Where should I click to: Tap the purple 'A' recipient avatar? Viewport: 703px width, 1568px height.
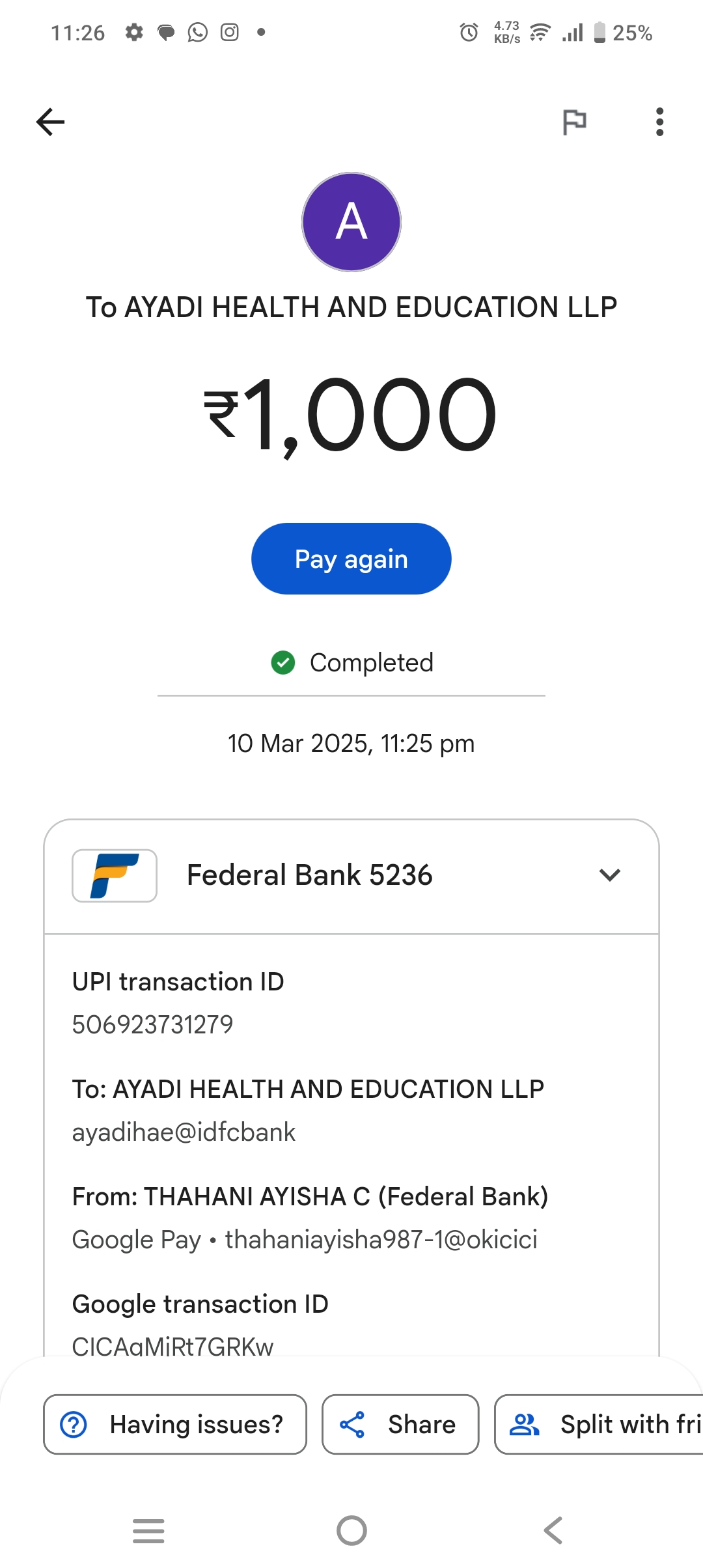351,222
